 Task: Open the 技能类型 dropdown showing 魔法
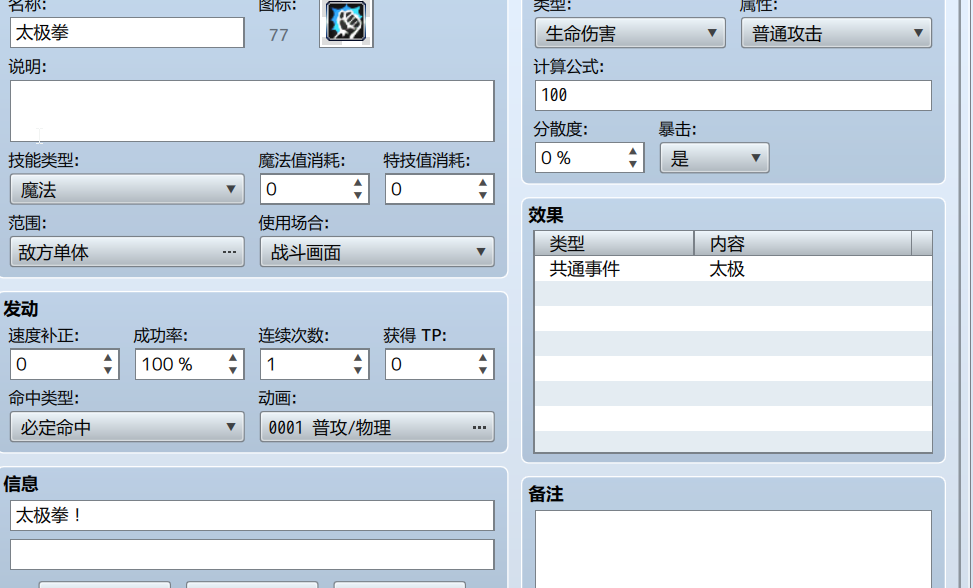[x=127, y=189]
